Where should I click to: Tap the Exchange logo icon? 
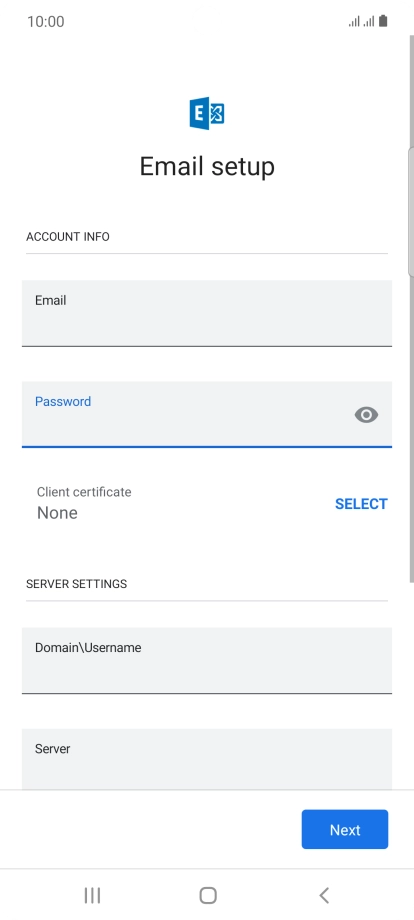point(207,113)
